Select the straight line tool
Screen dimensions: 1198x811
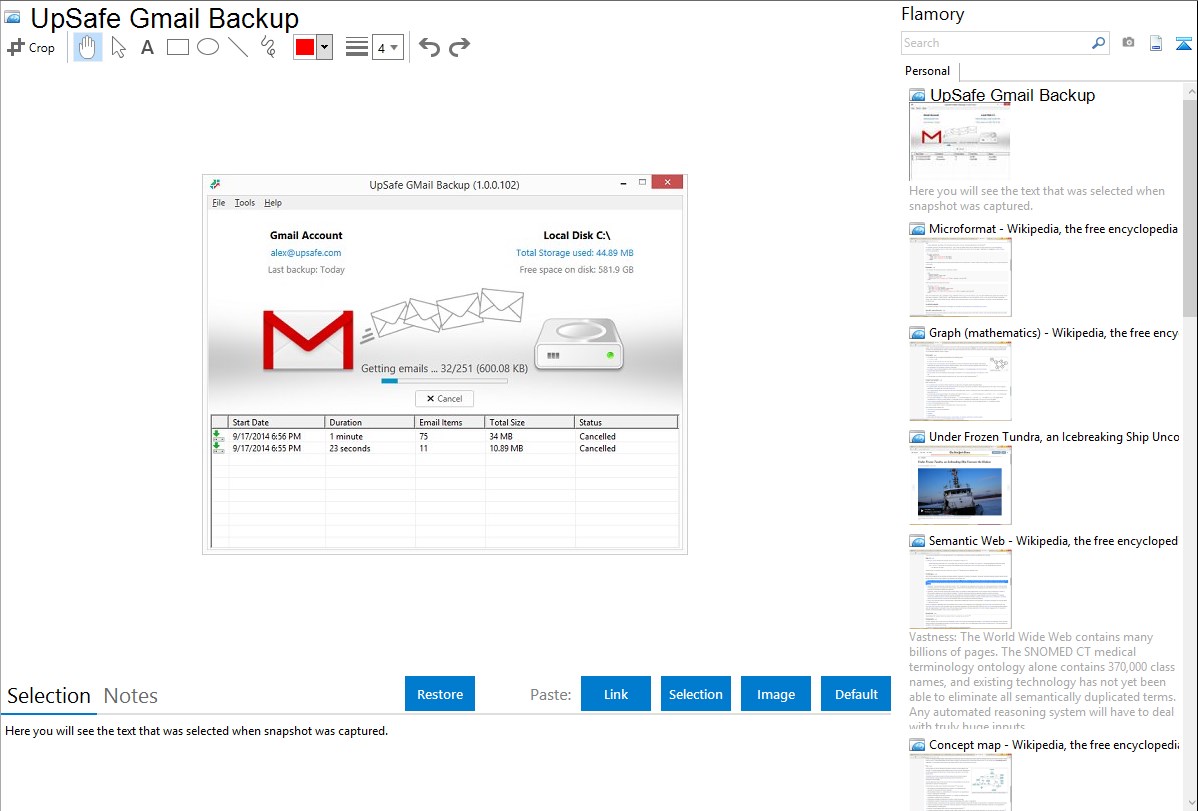tap(238, 47)
